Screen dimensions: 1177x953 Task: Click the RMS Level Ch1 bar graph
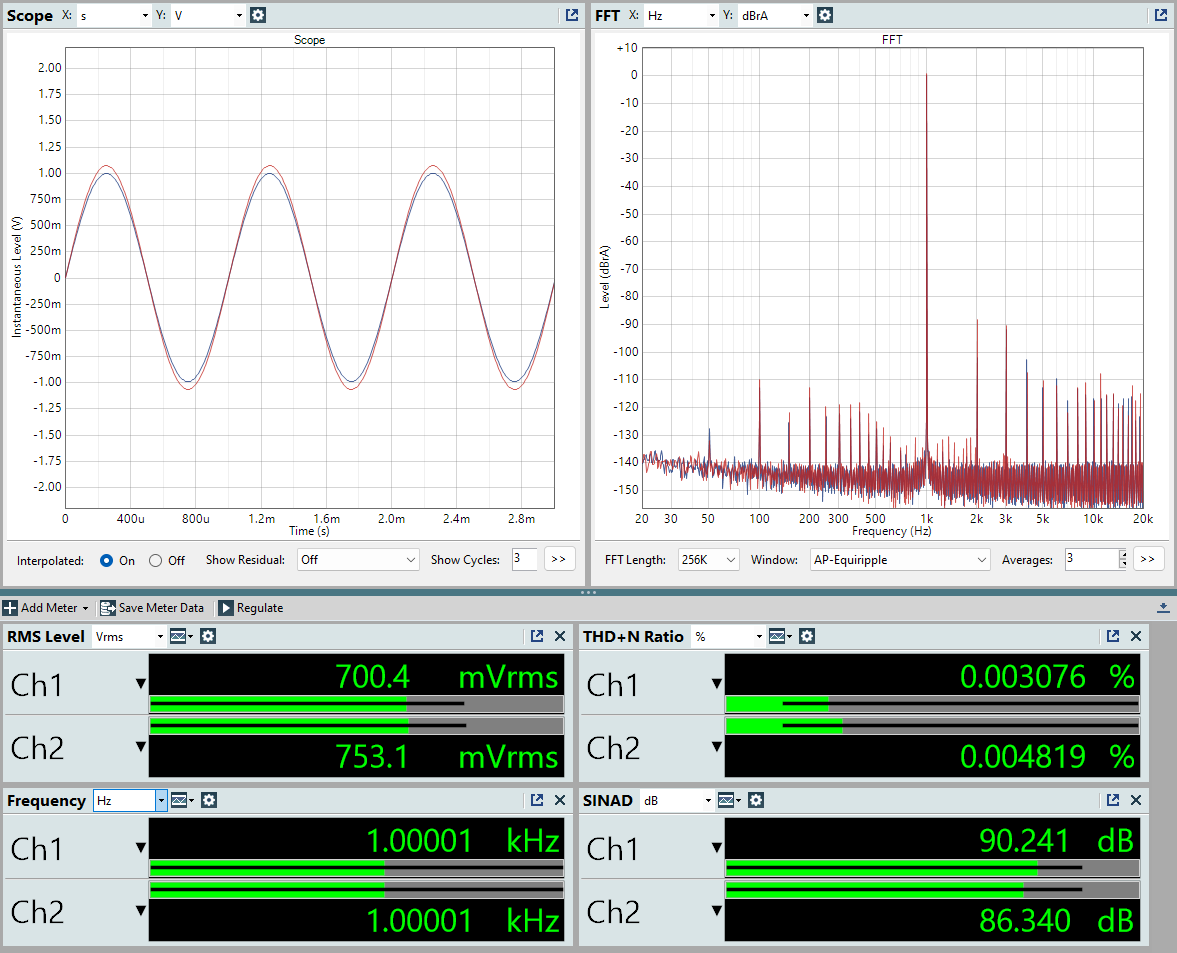coord(357,704)
